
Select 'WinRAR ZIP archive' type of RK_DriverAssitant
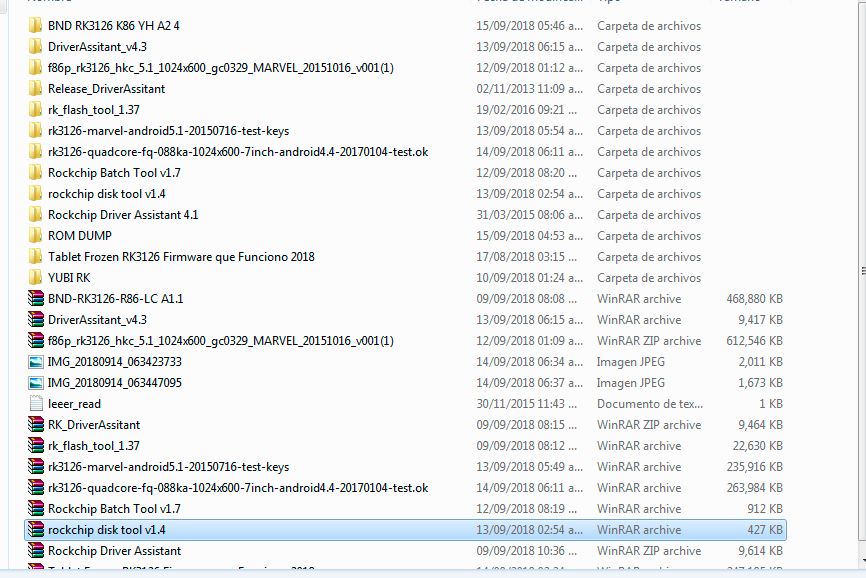(649, 425)
